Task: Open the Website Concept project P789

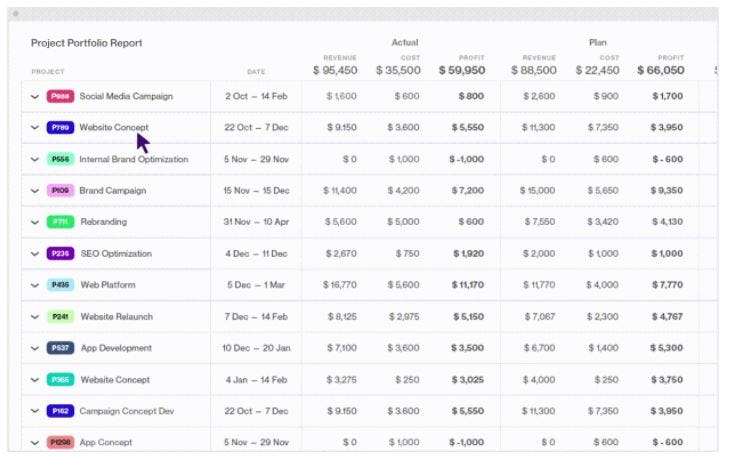Action: (114, 128)
